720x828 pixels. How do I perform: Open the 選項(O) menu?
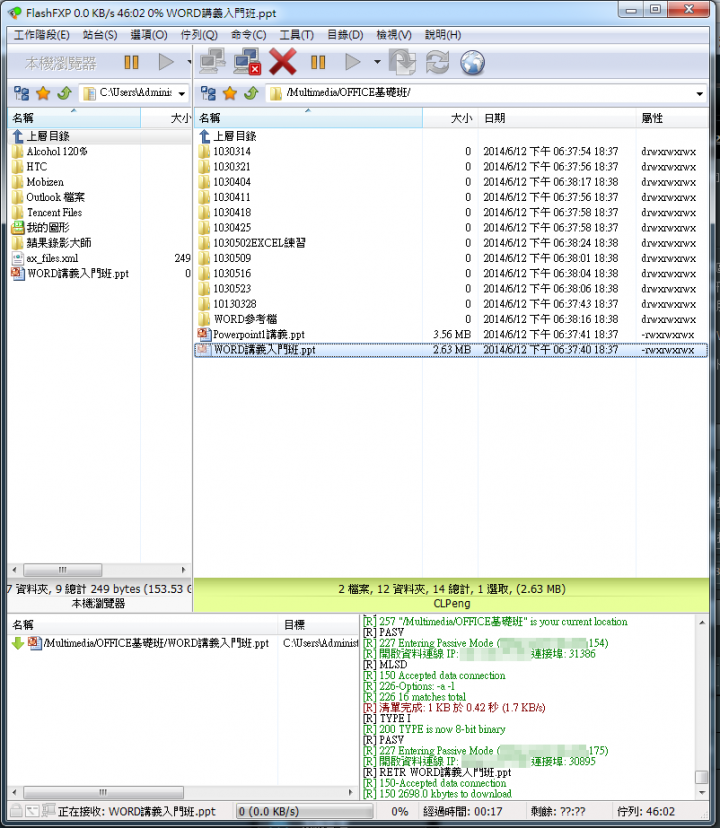pos(149,35)
